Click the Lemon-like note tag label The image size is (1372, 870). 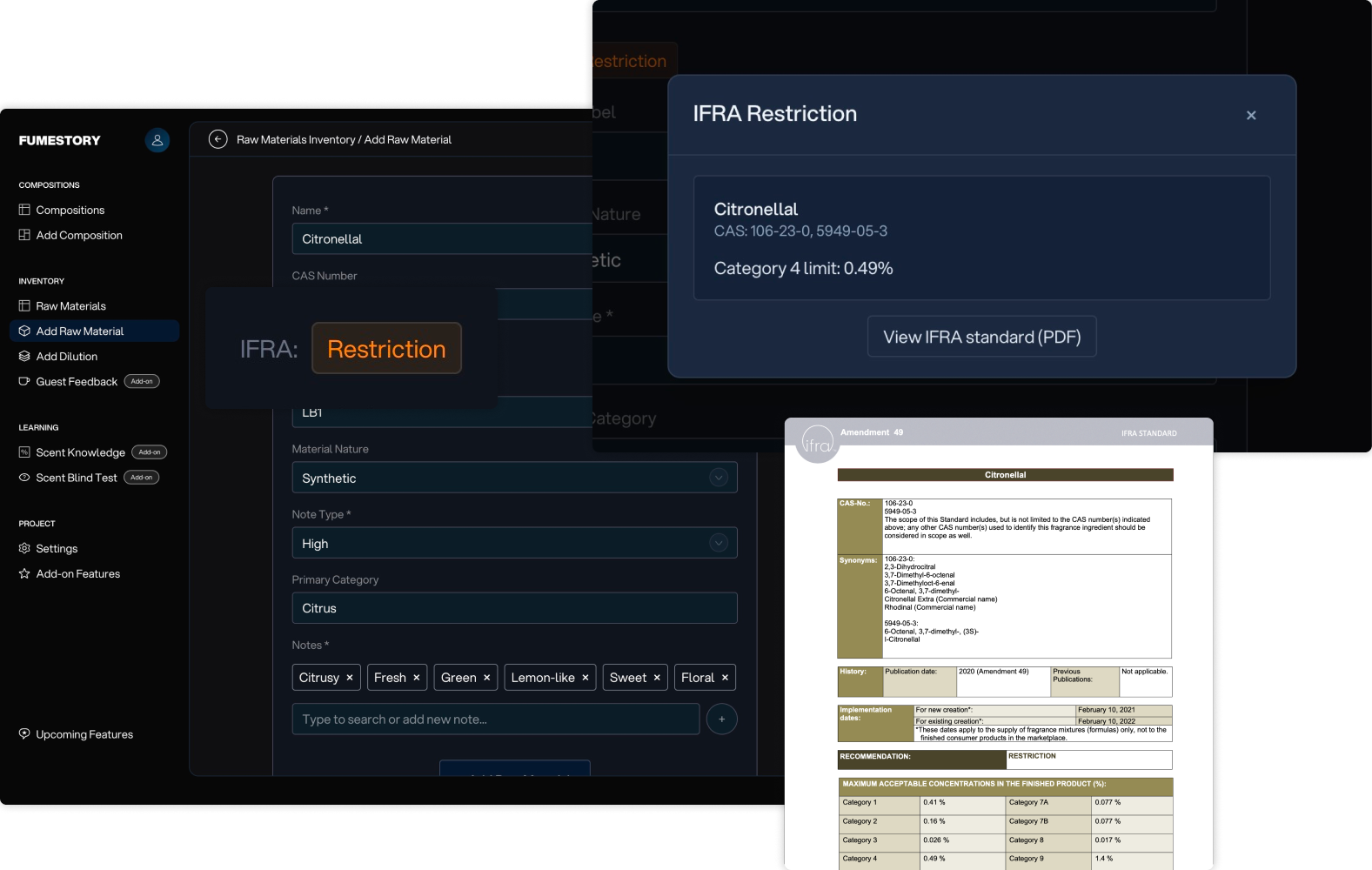543,678
